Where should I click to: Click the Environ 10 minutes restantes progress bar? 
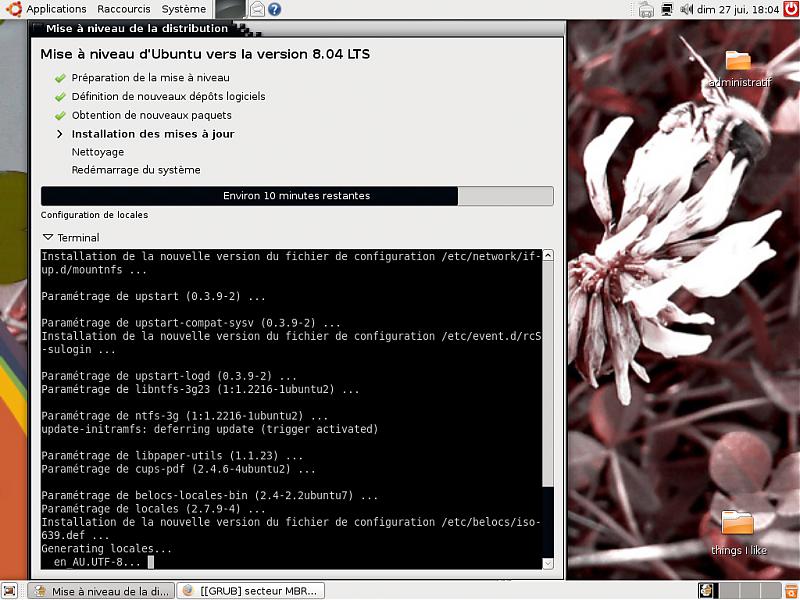(x=297, y=196)
